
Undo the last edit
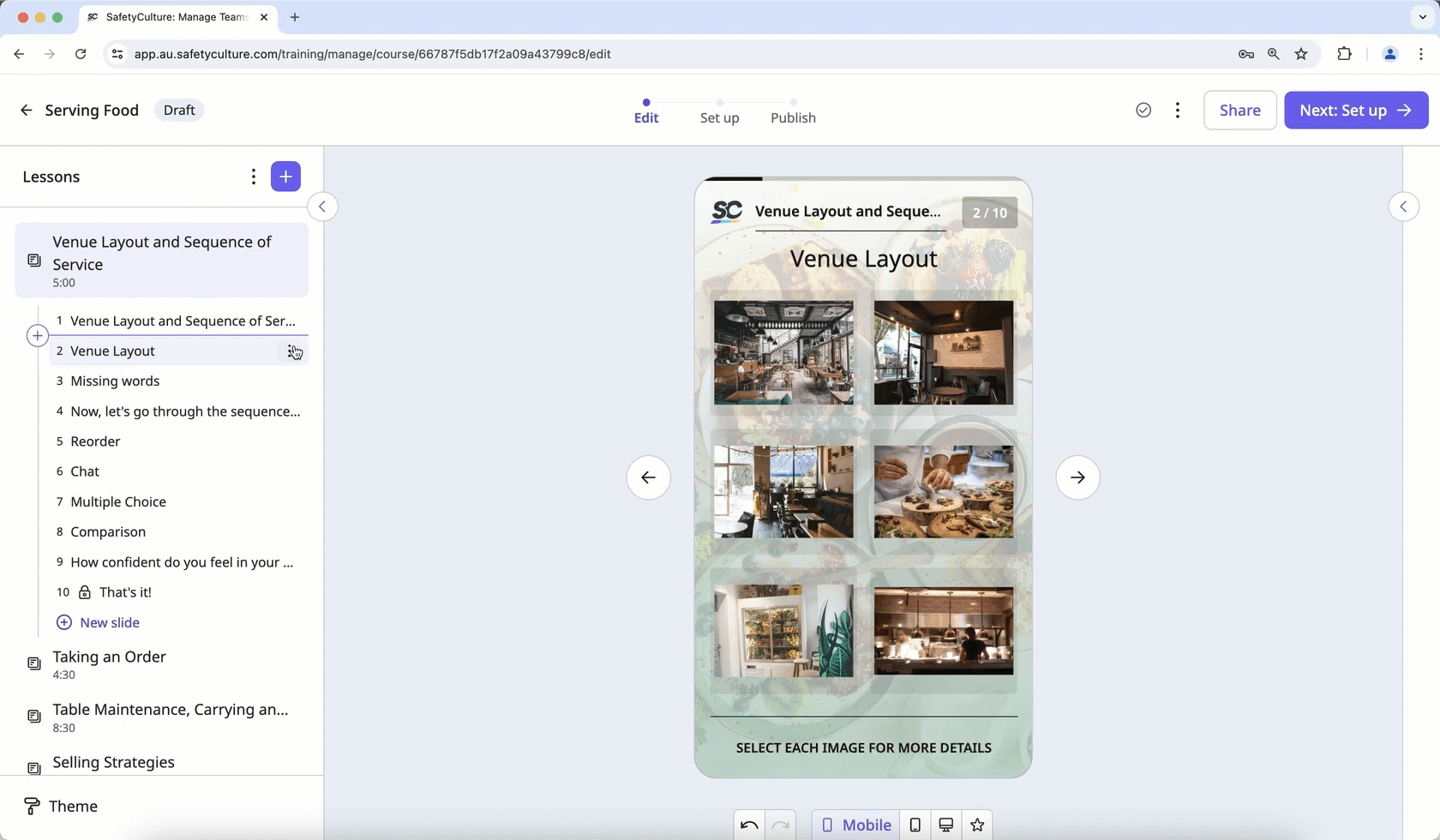click(749, 825)
